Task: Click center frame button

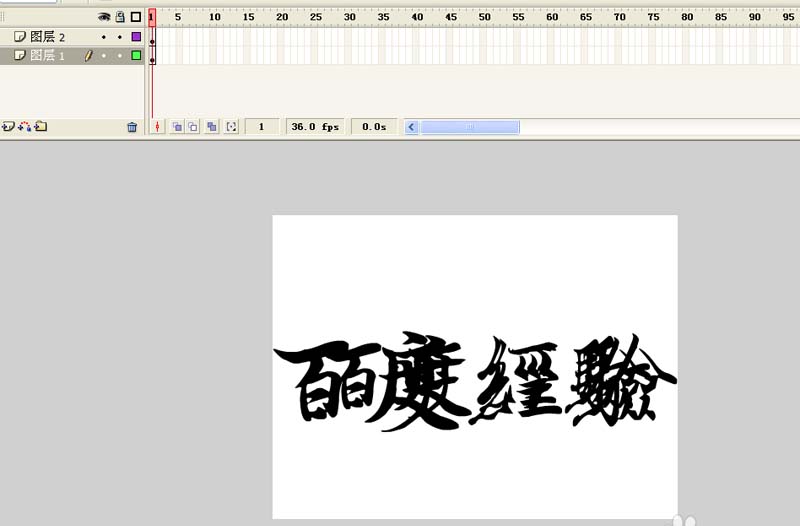Action: click(158, 127)
